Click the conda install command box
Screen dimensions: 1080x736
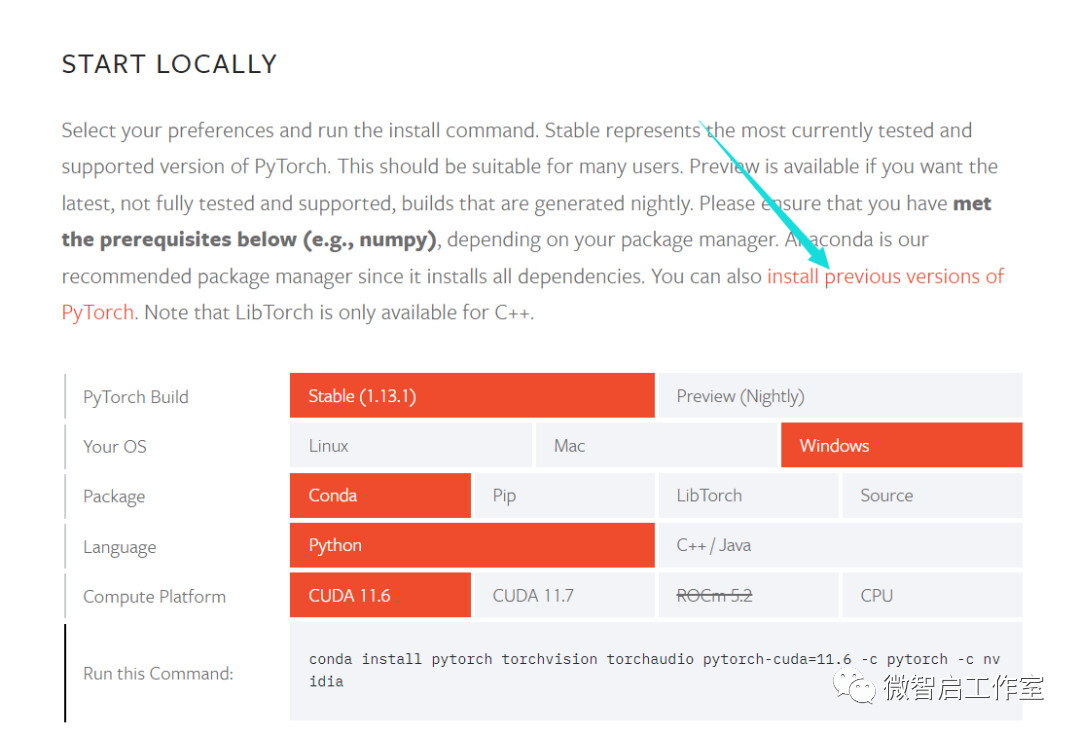point(656,671)
